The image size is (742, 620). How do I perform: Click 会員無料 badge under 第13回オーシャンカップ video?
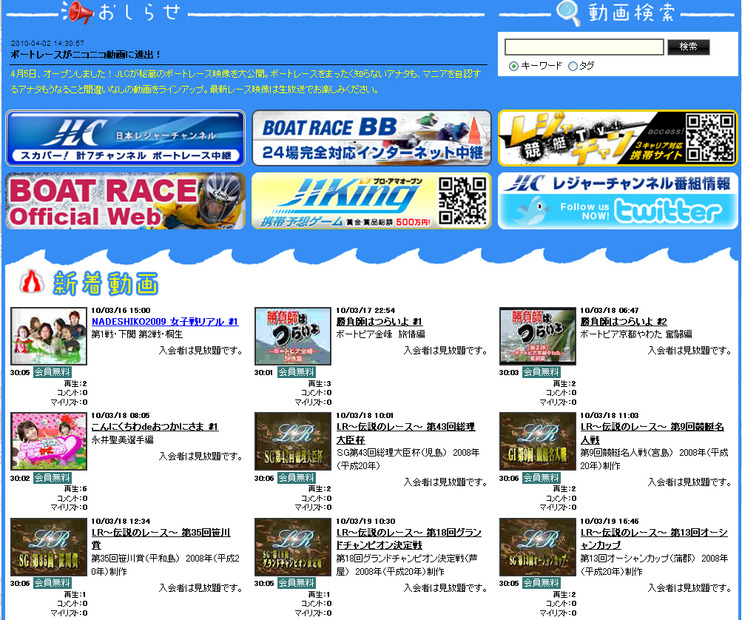click(541, 583)
